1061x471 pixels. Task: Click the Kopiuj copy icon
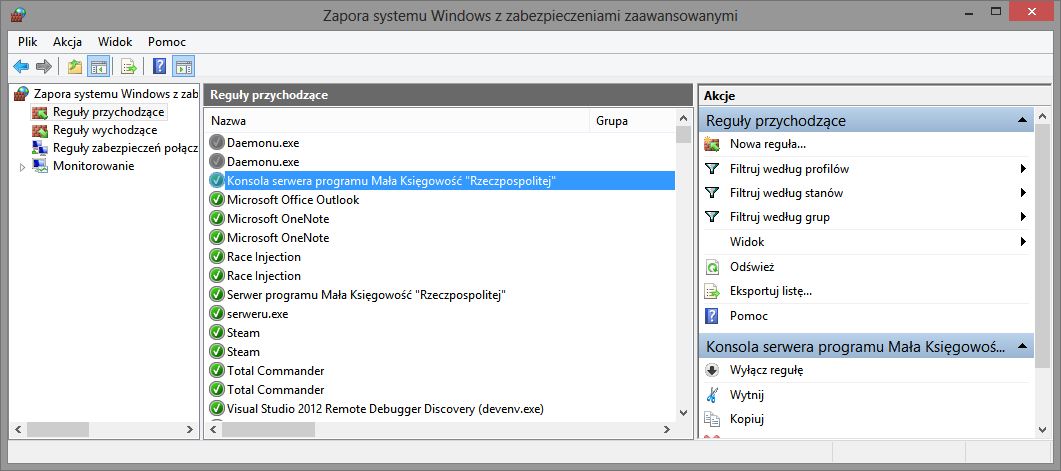point(712,419)
